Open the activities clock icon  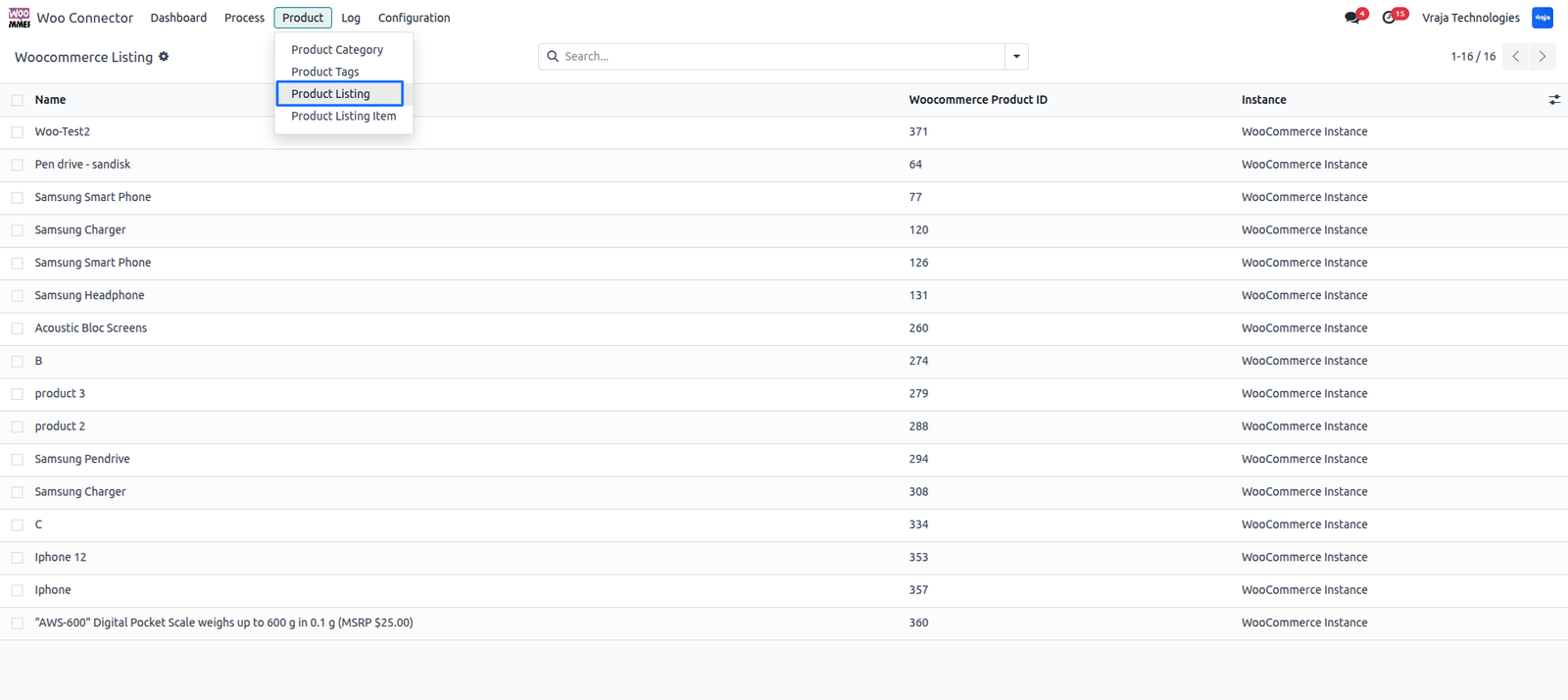(1389, 18)
